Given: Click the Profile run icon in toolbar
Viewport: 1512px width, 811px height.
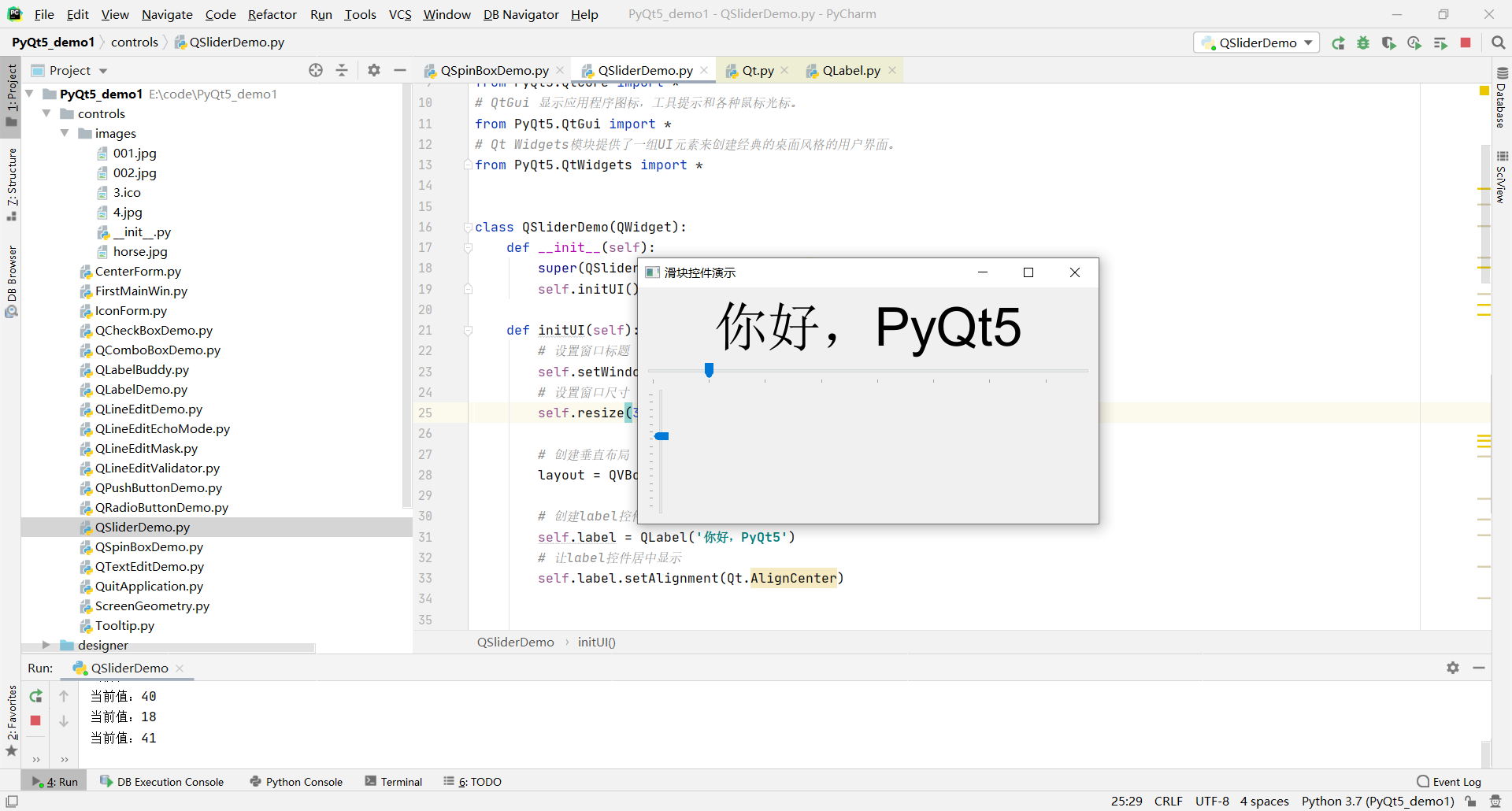Looking at the screenshot, I should coord(1414,43).
